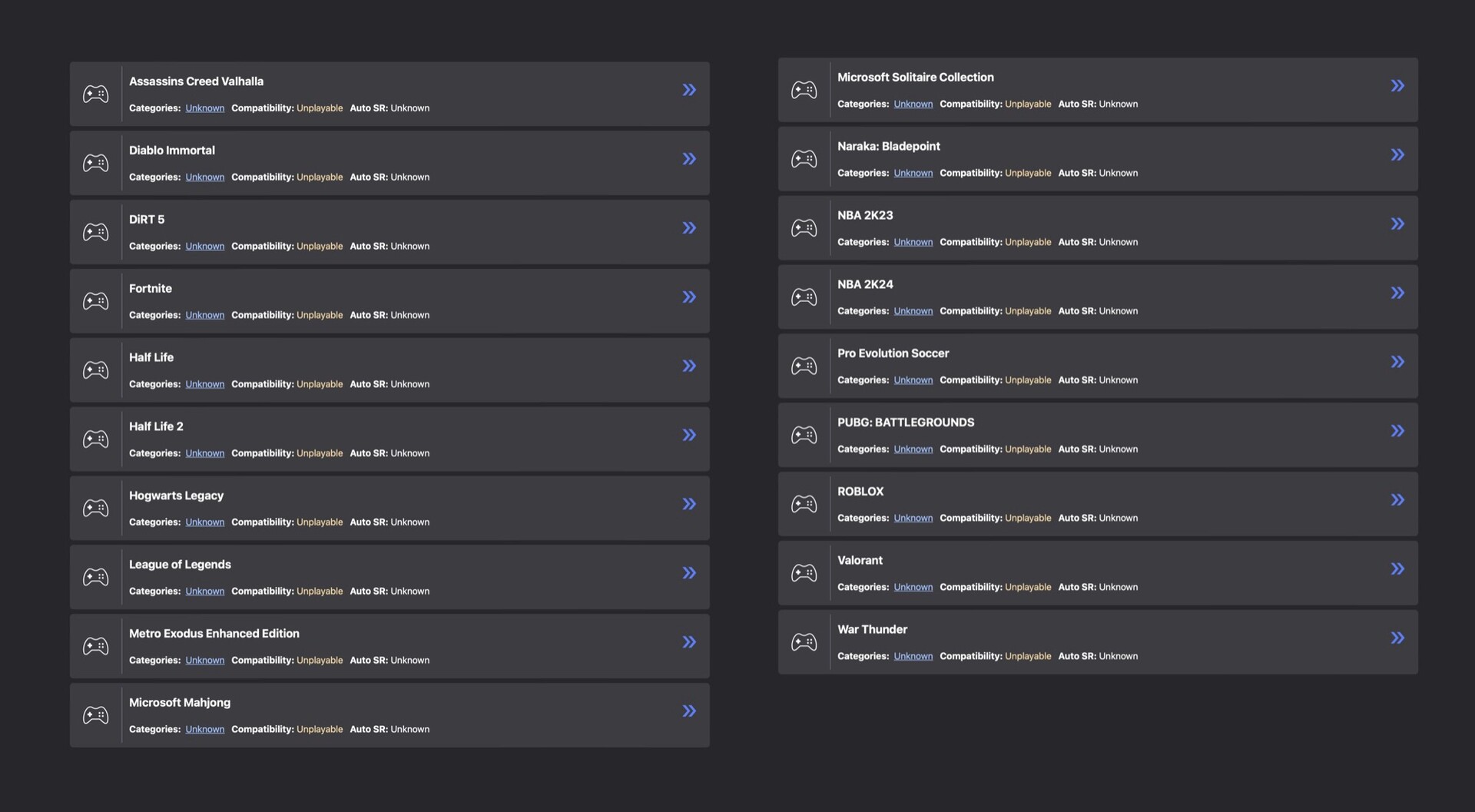Expand the Valorant entry using double chevron
This screenshot has height=812, width=1475.
coord(1397,569)
